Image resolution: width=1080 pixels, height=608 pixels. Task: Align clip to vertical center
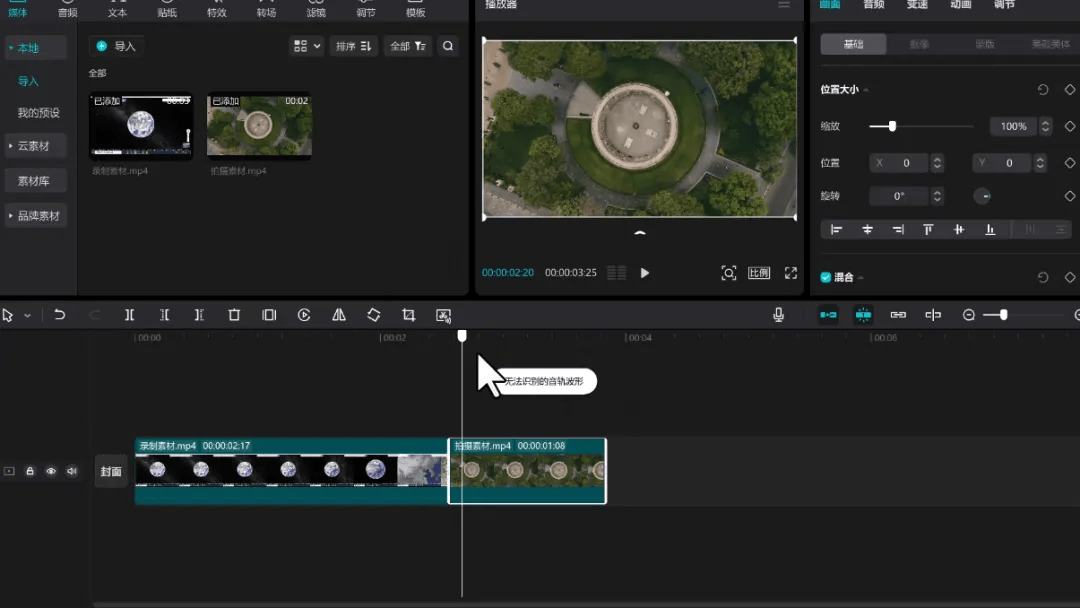click(959, 229)
